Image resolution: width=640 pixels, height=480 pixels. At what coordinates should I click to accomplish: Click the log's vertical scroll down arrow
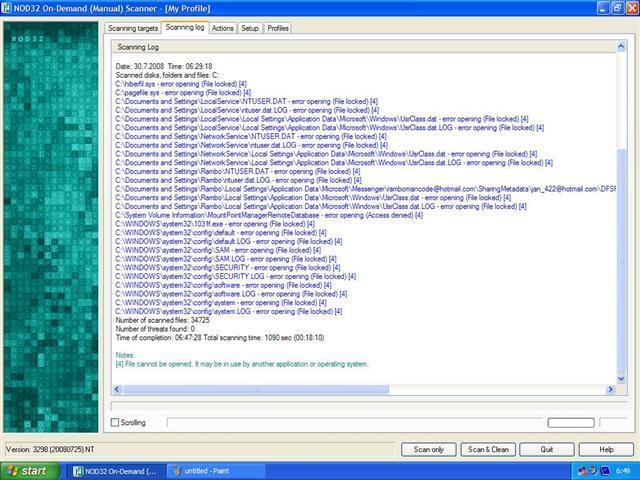[x=621, y=379]
